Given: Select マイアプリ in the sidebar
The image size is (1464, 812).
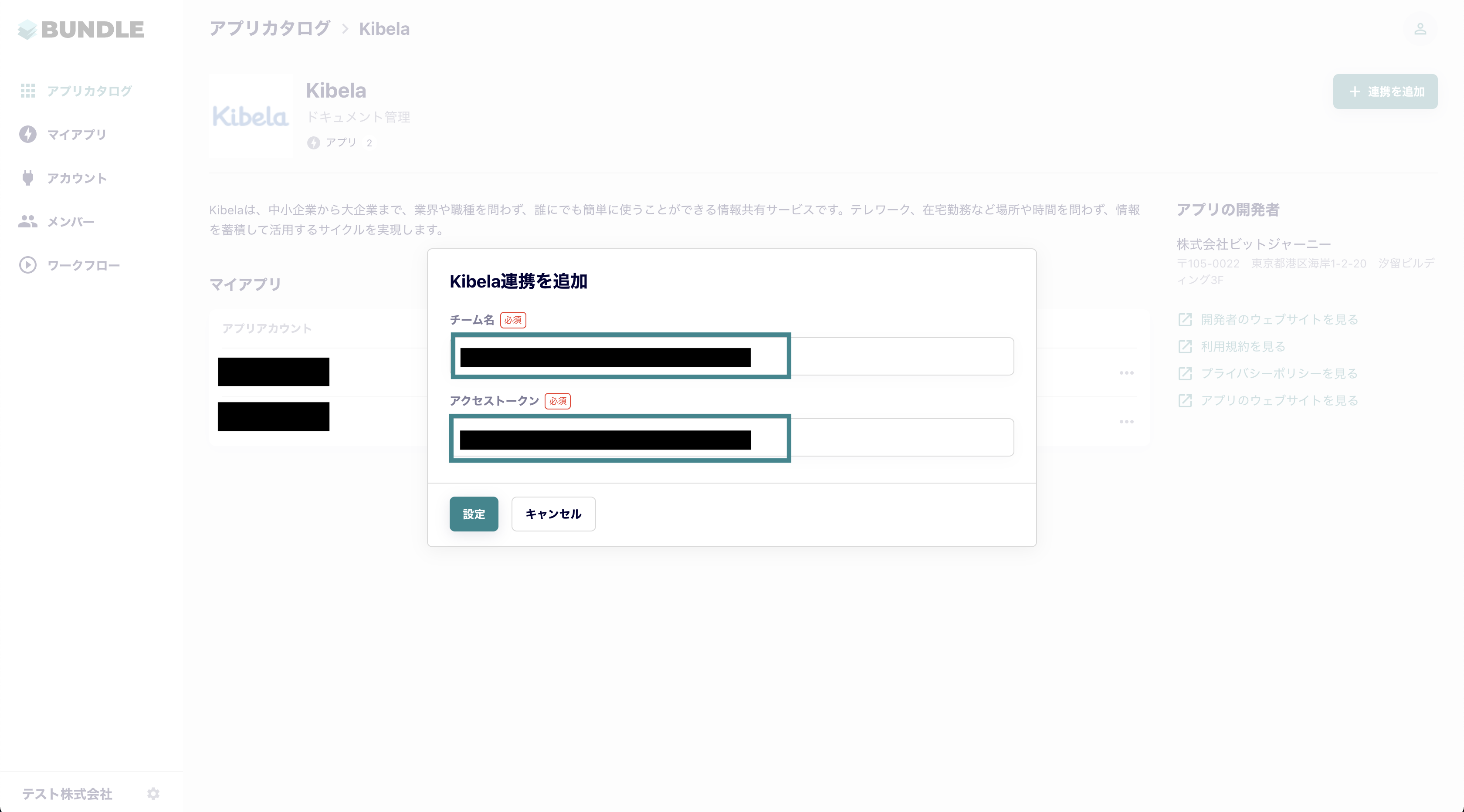Looking at the screenshot, I should (x=77, y=135).
